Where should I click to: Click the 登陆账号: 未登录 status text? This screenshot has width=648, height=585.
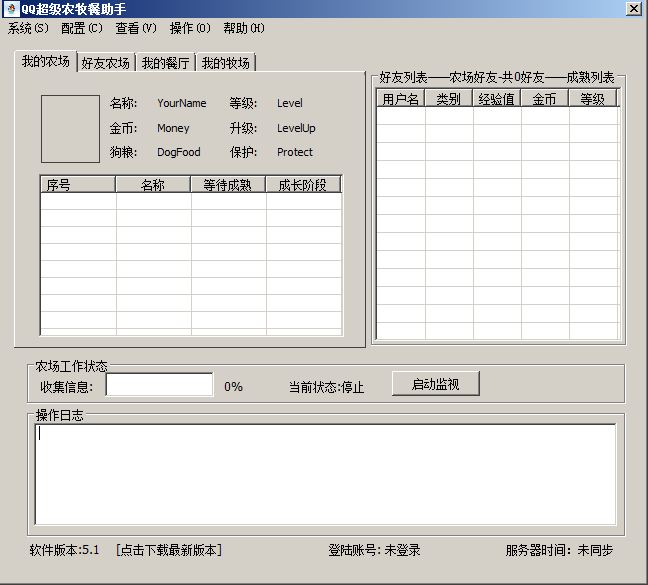click(x=374, y=550)
